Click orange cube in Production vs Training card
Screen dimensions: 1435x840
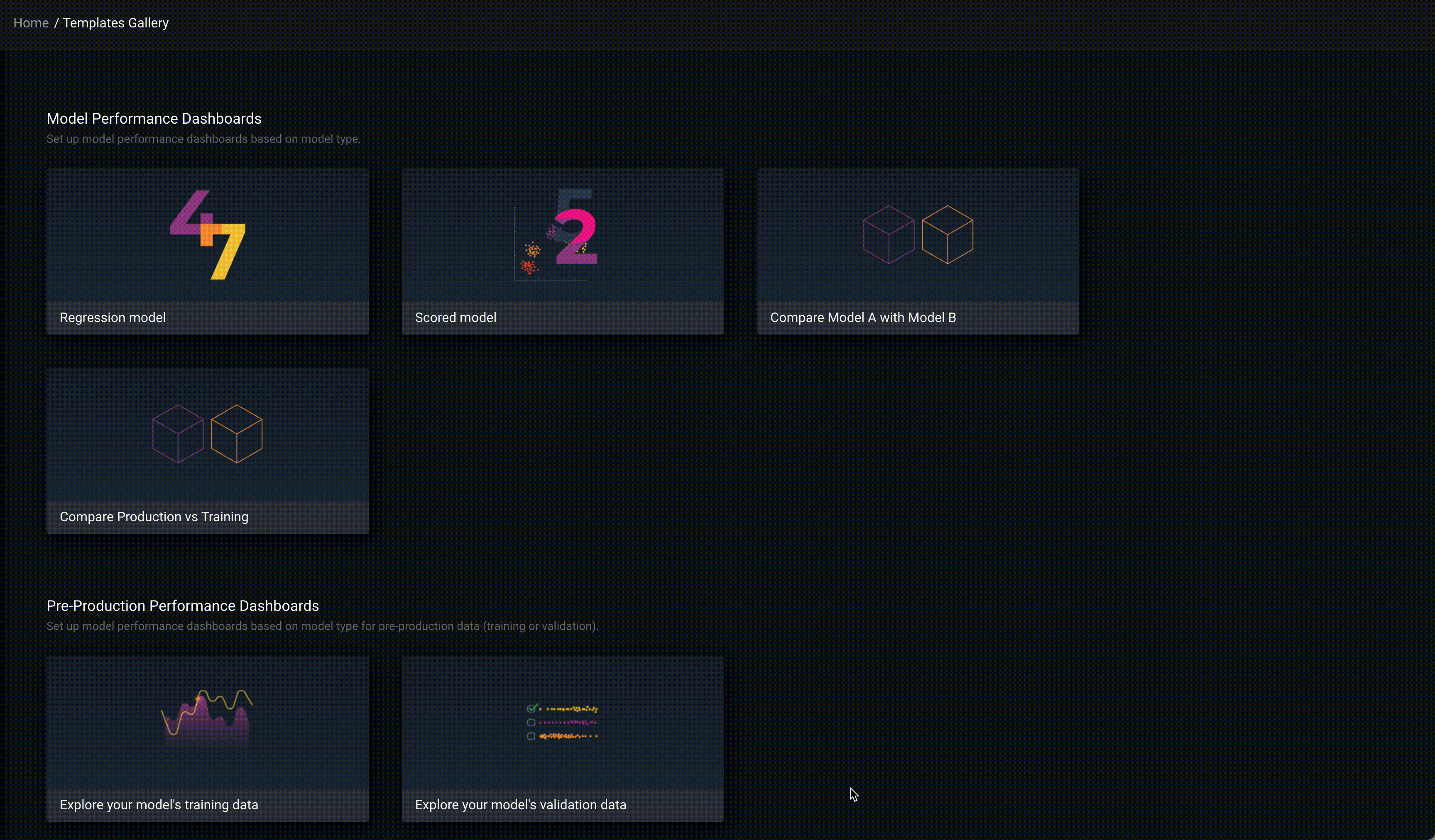click(x=237, y=434)
